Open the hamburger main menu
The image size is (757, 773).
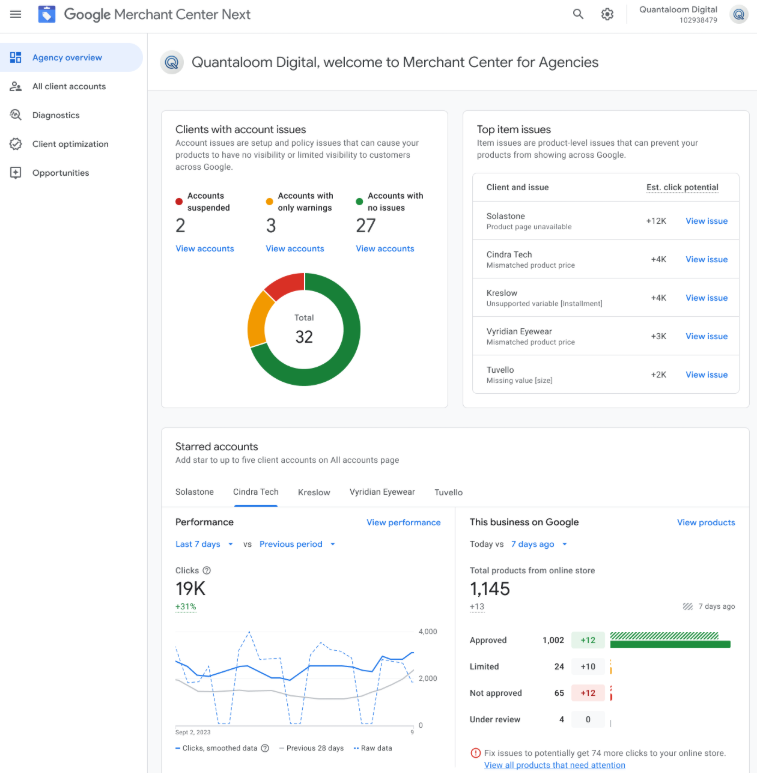point(16,14)
